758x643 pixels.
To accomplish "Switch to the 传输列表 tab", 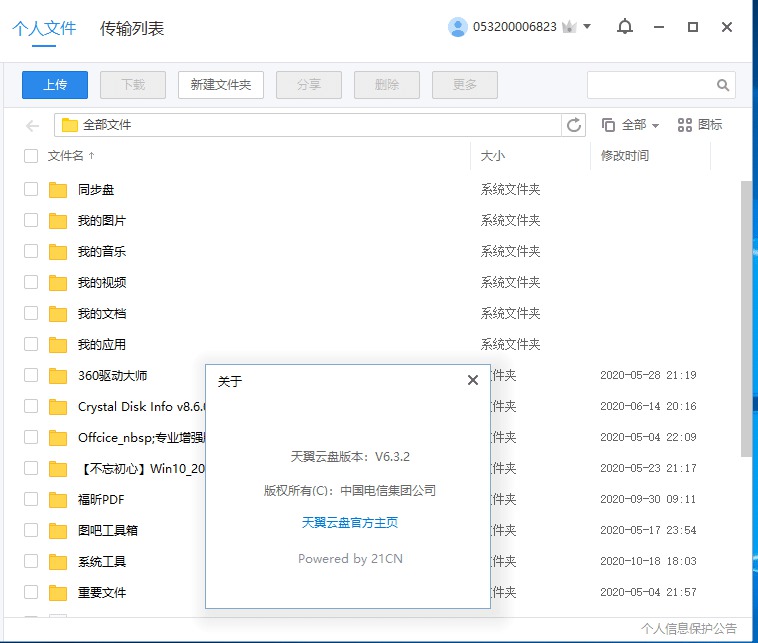I will pyautogui.click(x=132, y=28).
